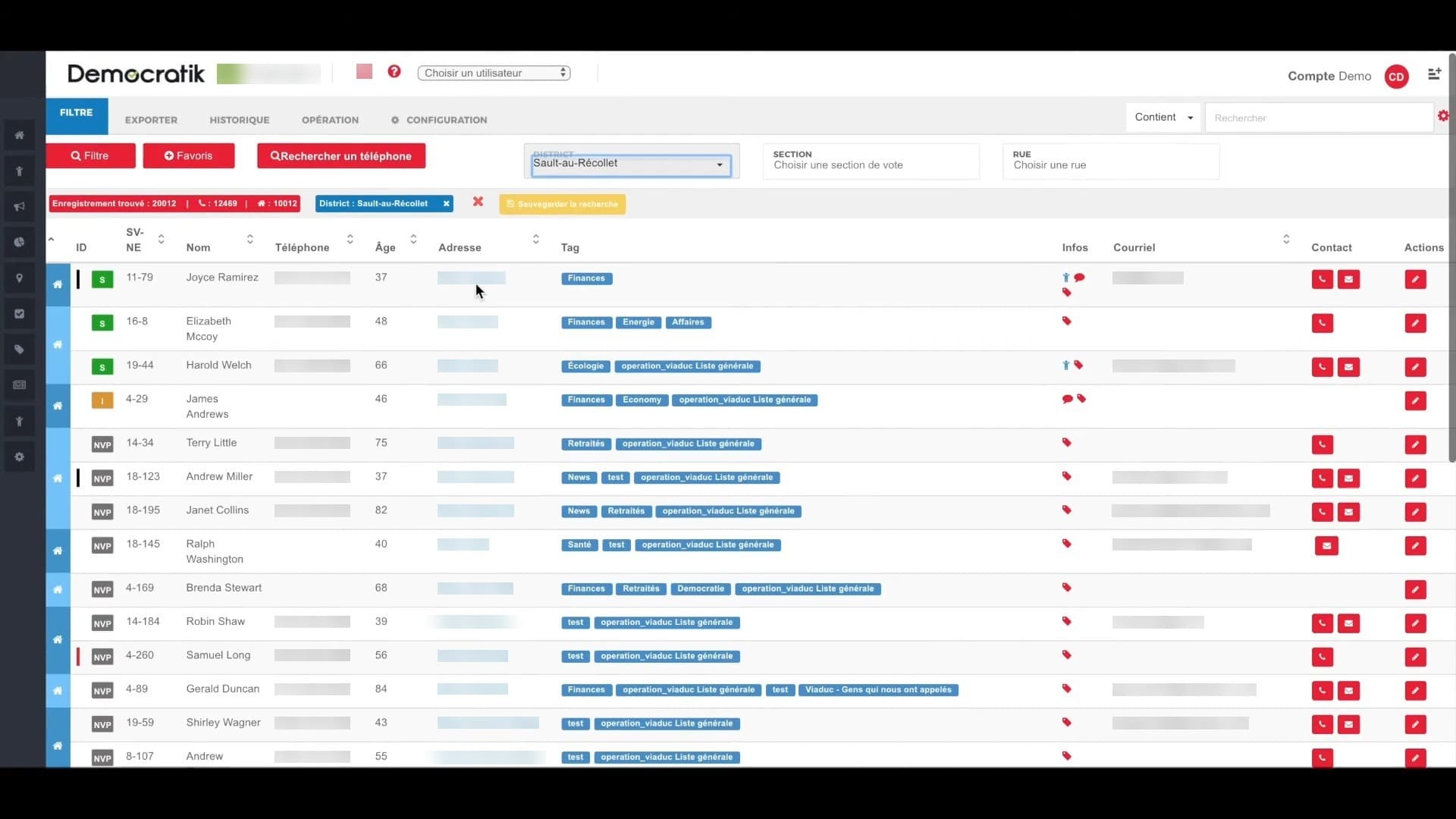The width and height of the screenshot is (1456, 819).
Task: Call Joyce Ramirez using the phone icon
Action: (1323, 279)
